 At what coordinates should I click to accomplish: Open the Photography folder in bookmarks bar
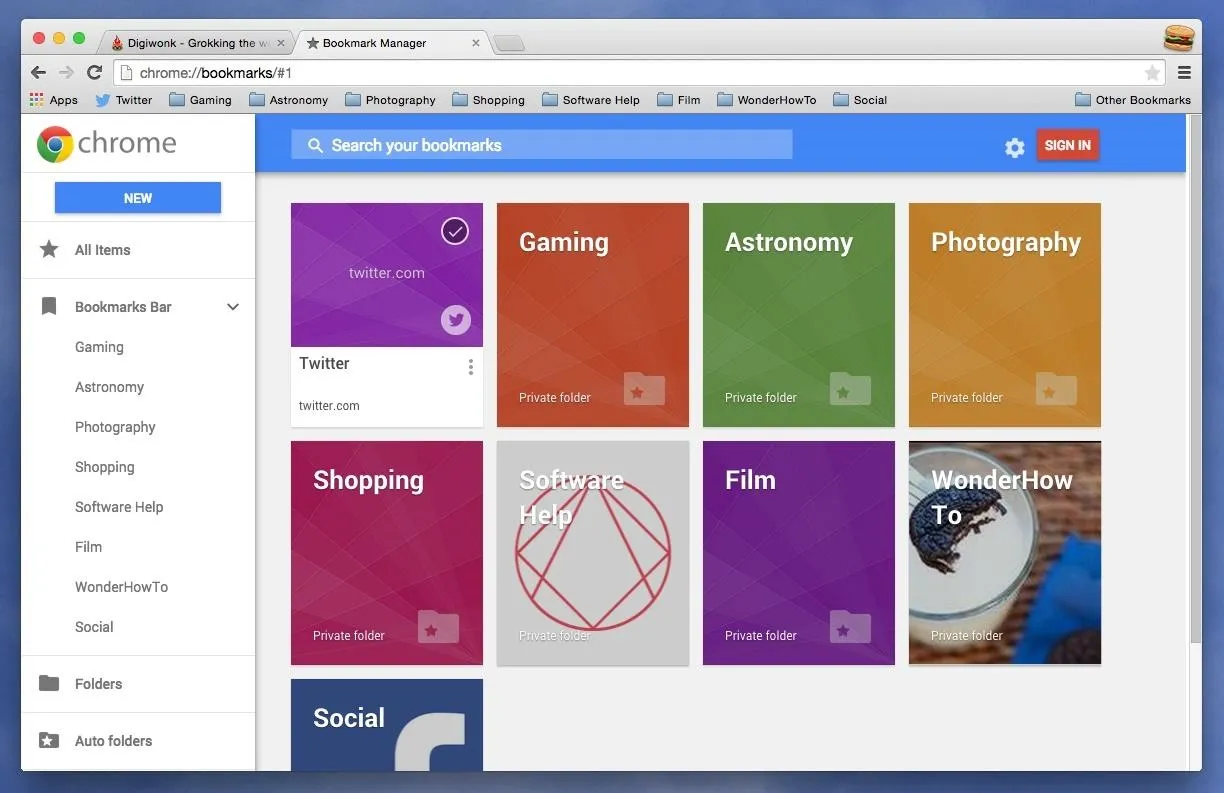point(390,100)
